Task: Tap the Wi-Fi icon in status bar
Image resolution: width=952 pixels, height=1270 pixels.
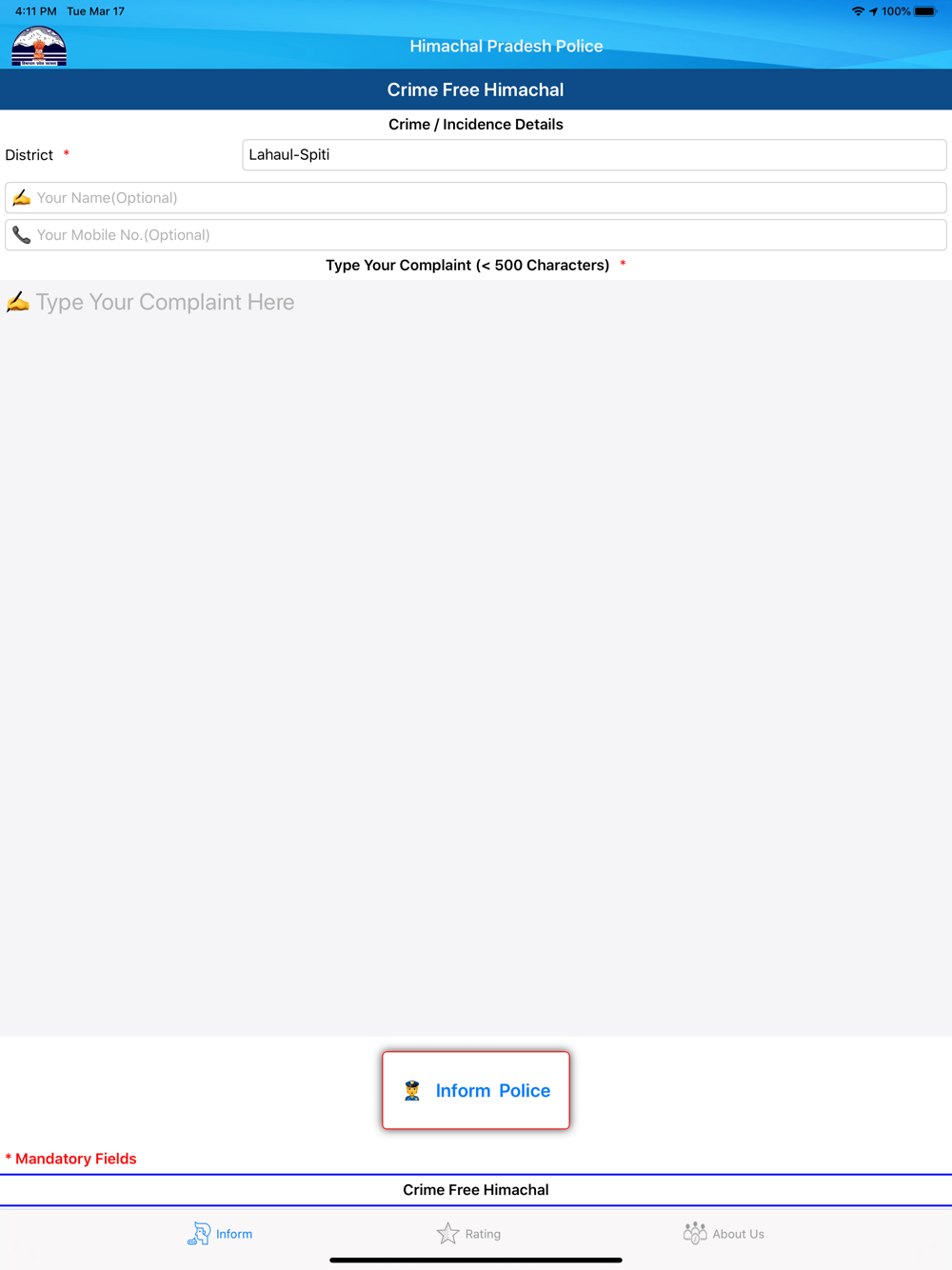Action: click(858, 11)
